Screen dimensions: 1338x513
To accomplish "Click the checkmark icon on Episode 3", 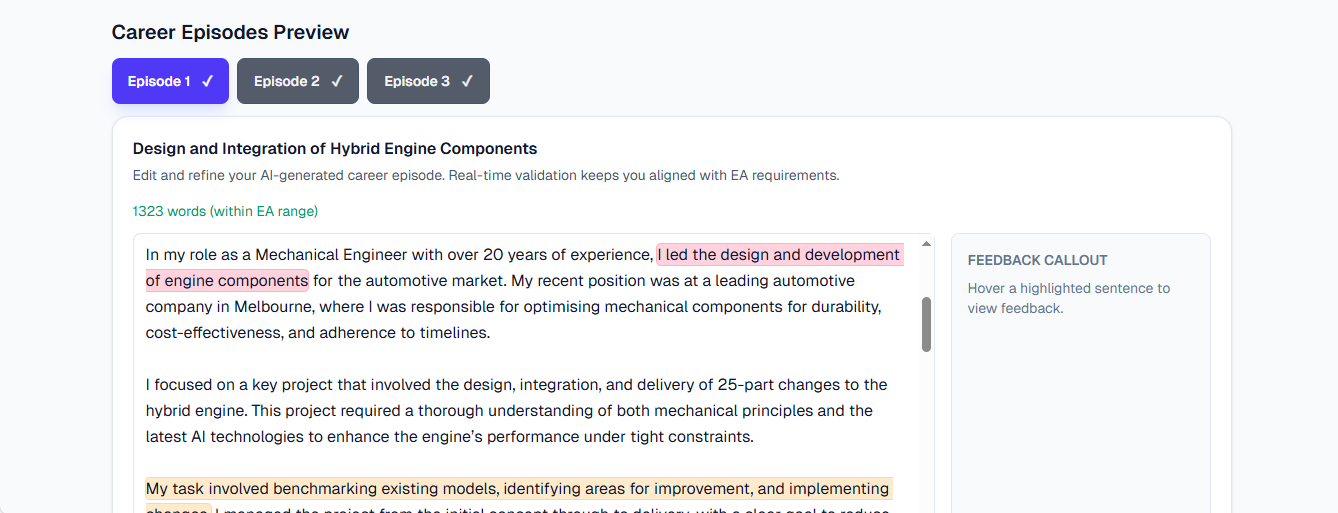I will click(x=467, y=81).
